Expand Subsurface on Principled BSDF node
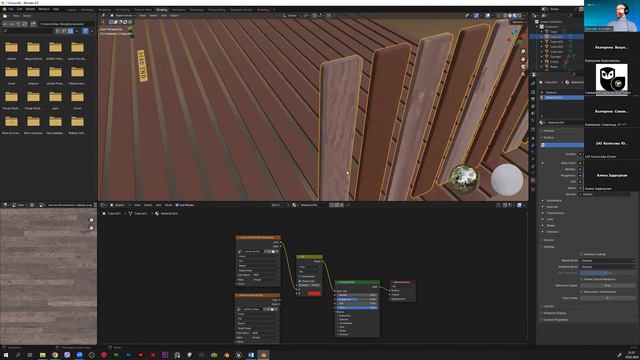 click(344, 316)
